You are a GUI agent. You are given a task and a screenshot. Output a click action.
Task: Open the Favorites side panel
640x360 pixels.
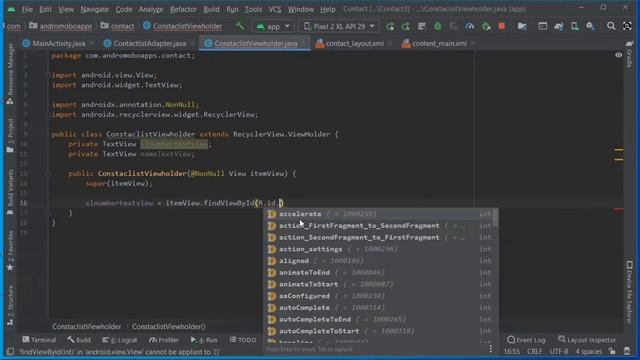(10, 250)
